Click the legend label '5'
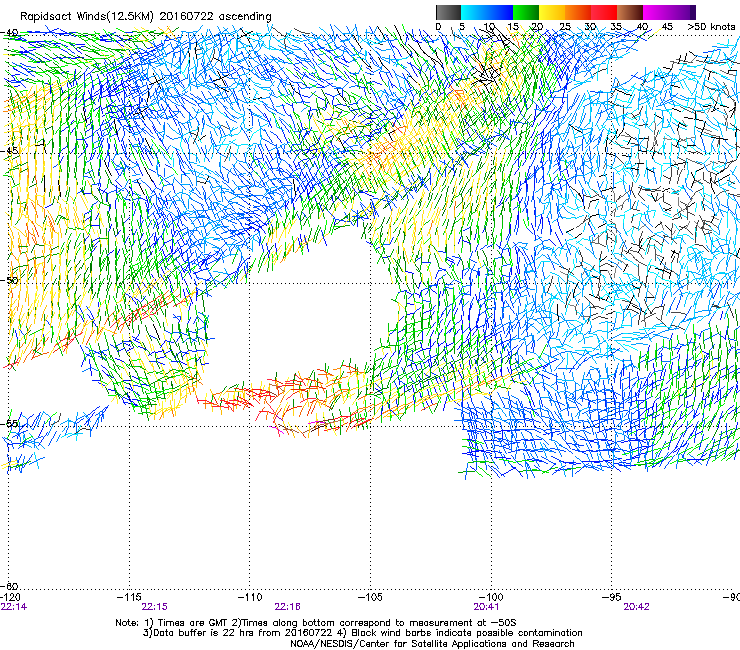Image resolution: width=740 pixels, height=650 pixels. [462, 26]
